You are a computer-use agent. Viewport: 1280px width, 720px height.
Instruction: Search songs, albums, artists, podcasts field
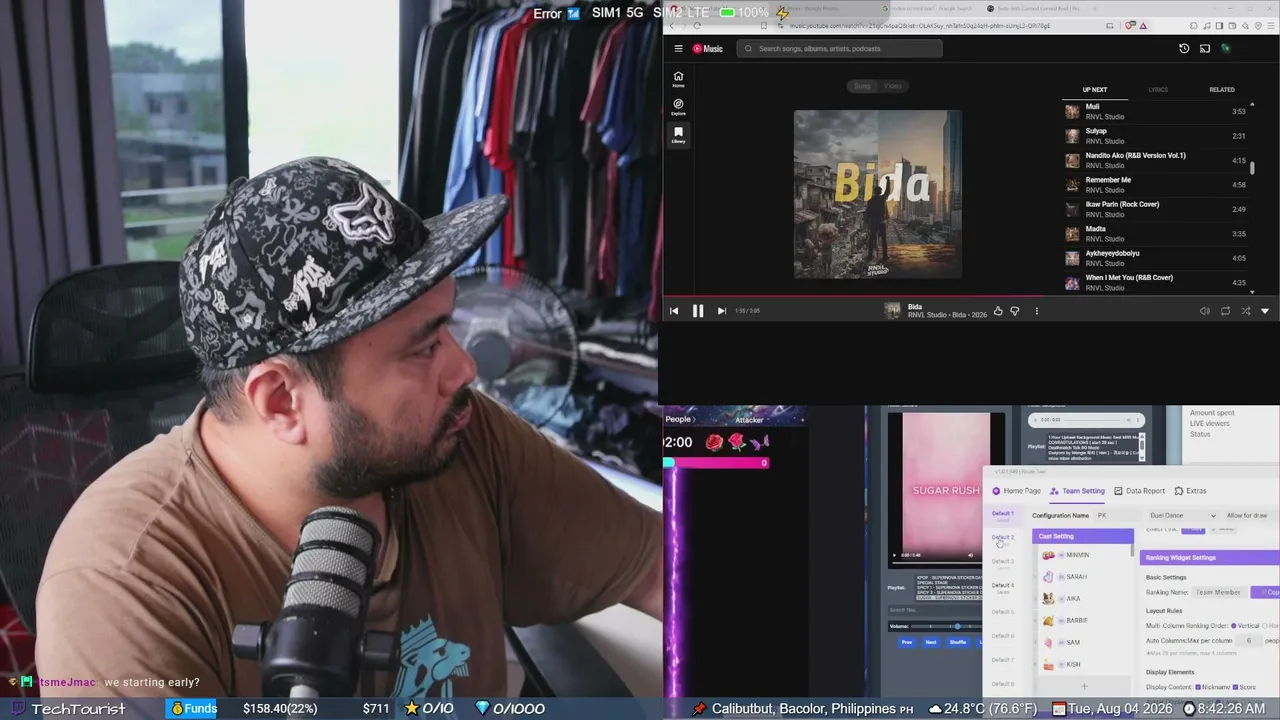point(840,48)
